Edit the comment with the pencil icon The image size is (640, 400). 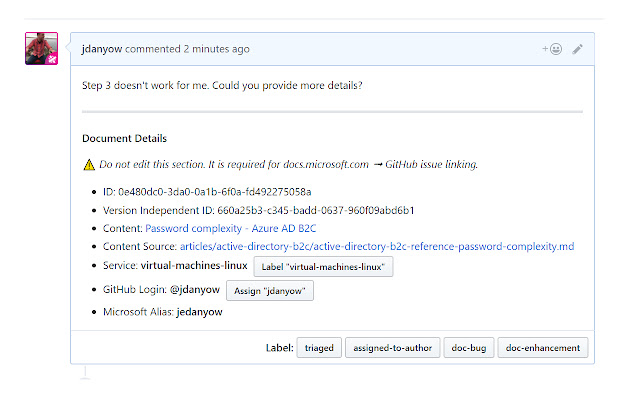[x=577, y=48]
